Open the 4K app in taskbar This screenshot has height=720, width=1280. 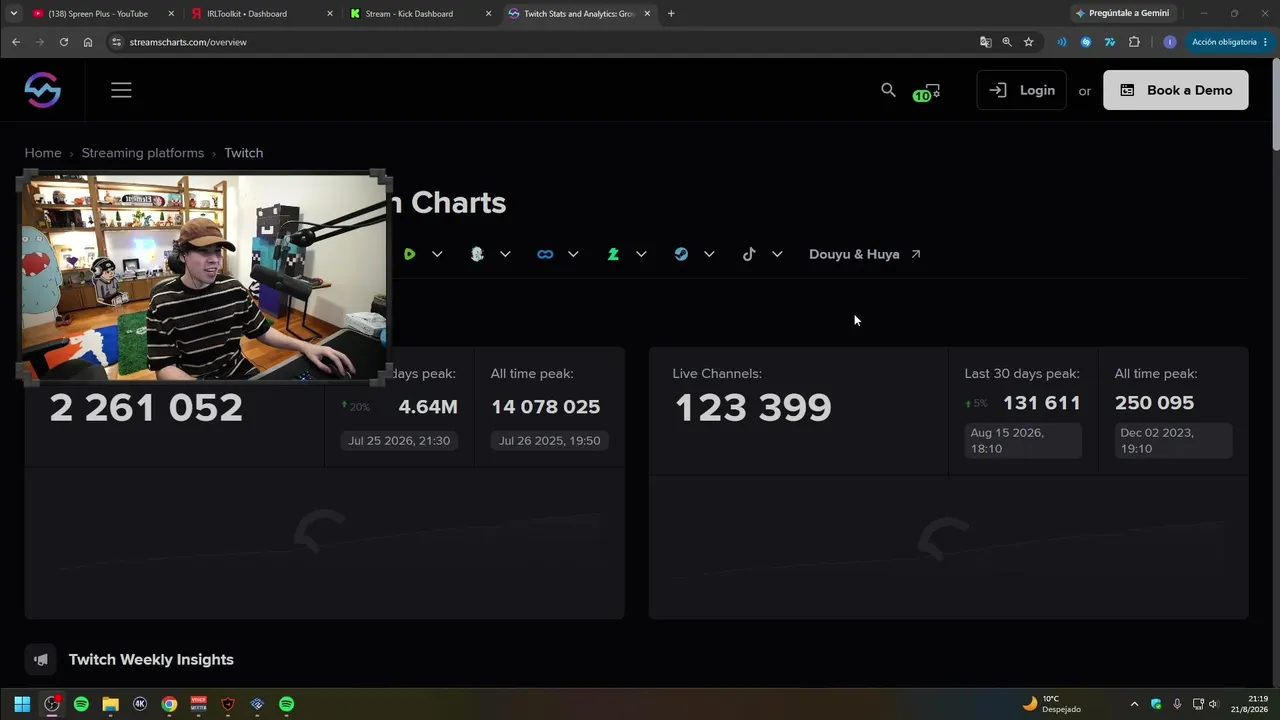140,704
